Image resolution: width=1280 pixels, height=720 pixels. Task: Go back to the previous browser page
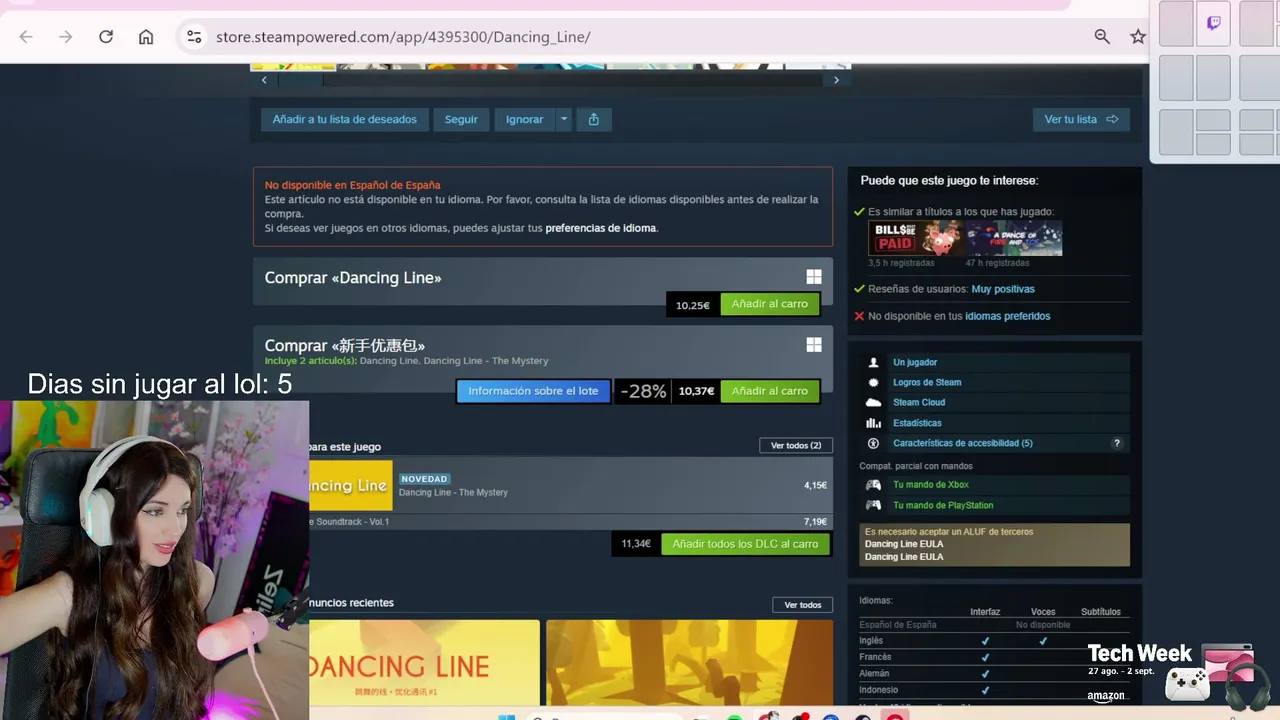click(x=26, y=37)
